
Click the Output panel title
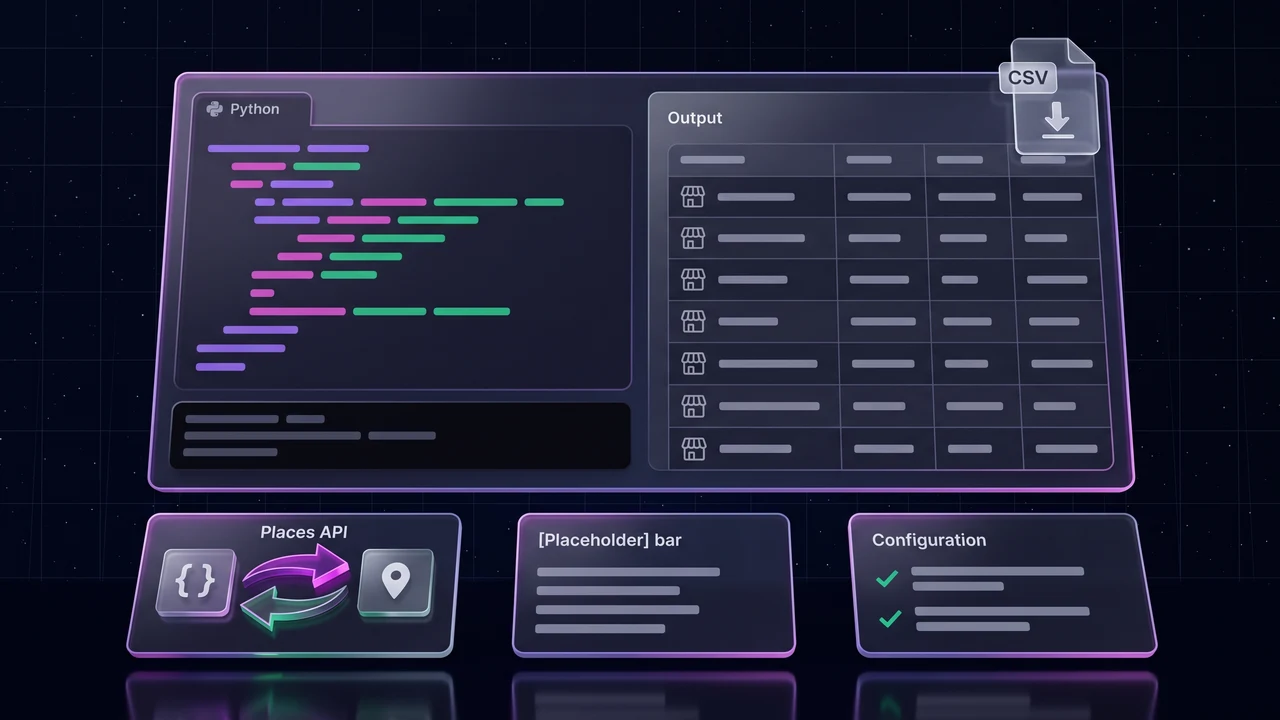(695, 118)
